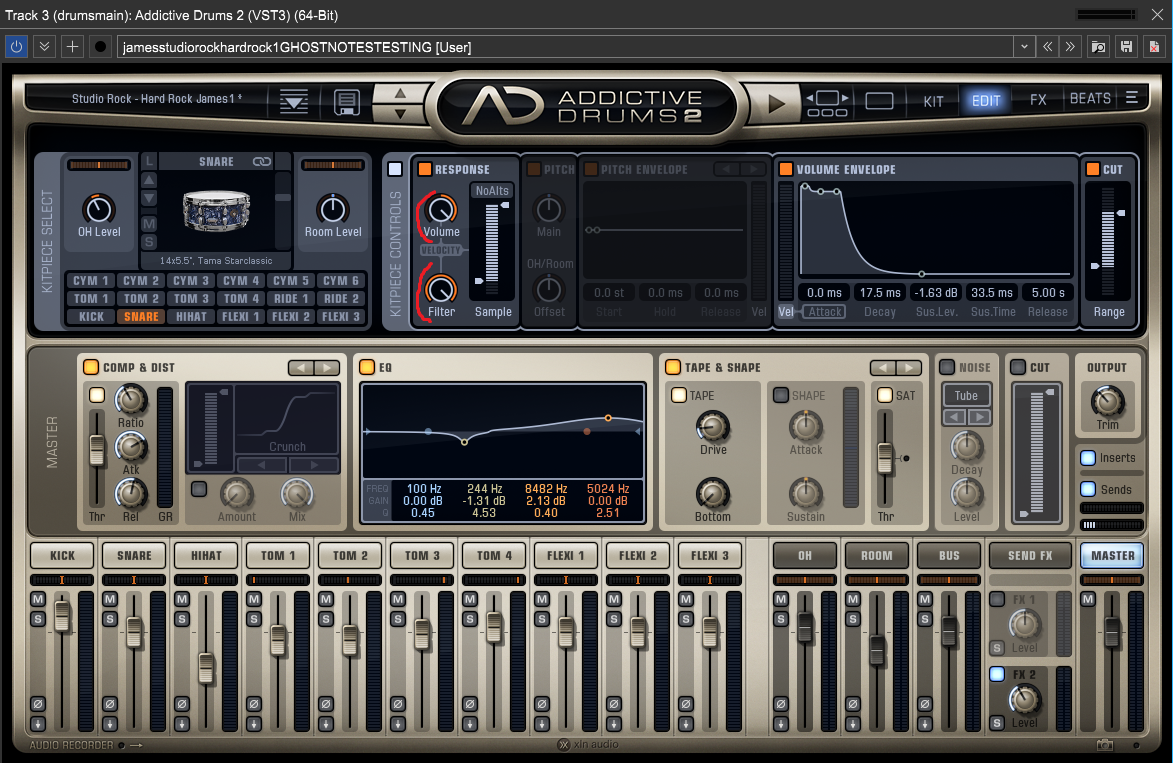The height and width of the screenshot is (763, 1173).
Task: Toggle the master EQ section
Action: 367,367
